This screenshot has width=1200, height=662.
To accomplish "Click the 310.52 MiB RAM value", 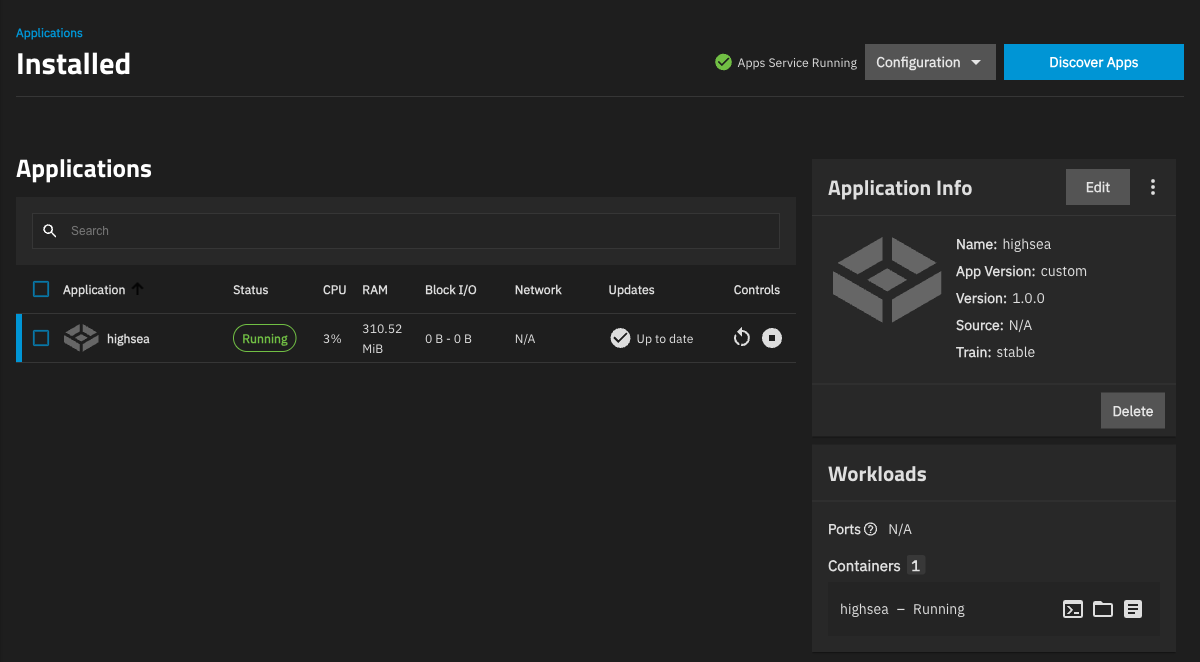I will (x=382, y=338).
